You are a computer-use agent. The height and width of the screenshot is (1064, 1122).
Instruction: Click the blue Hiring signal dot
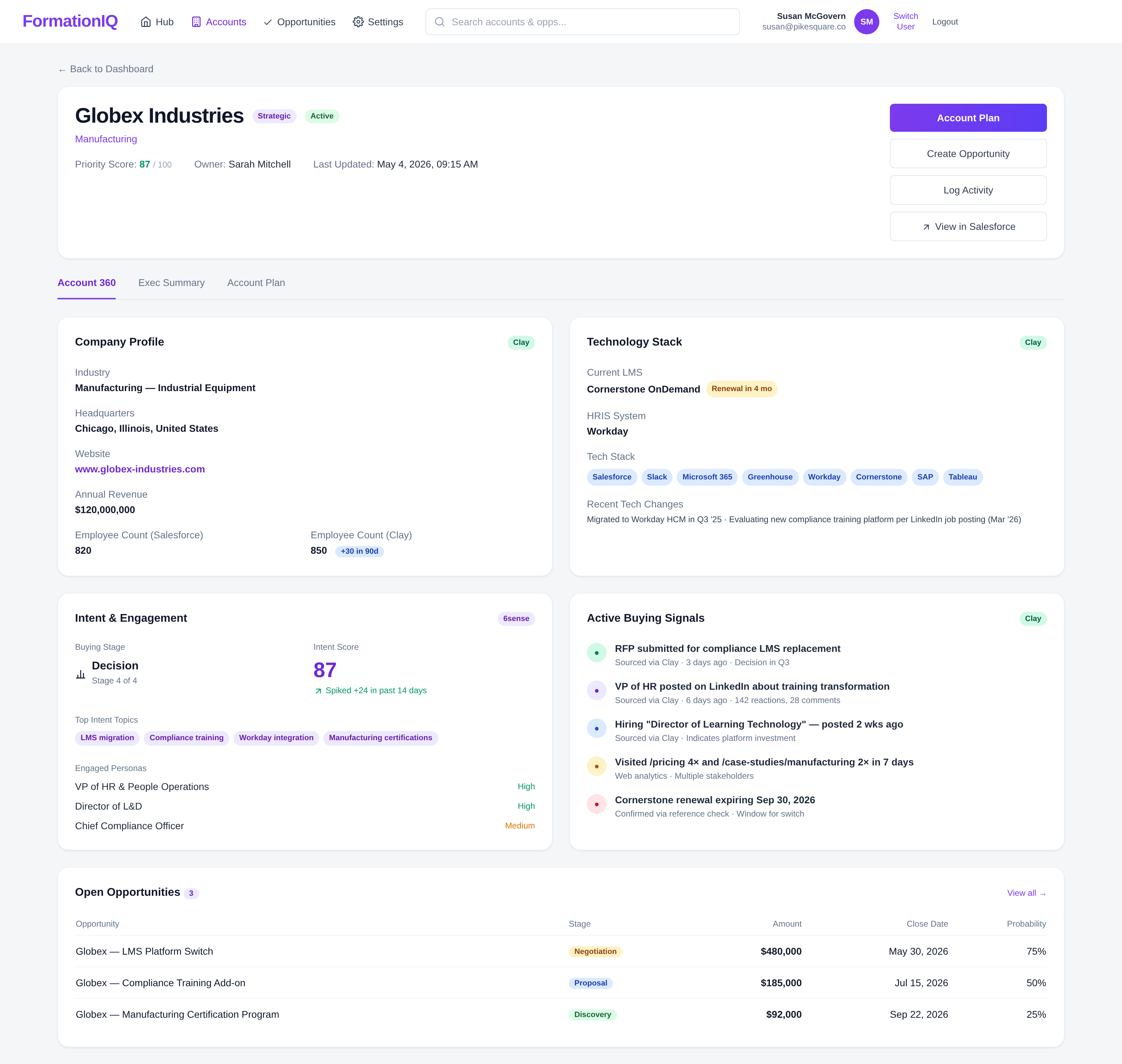(x=596, y=728)
